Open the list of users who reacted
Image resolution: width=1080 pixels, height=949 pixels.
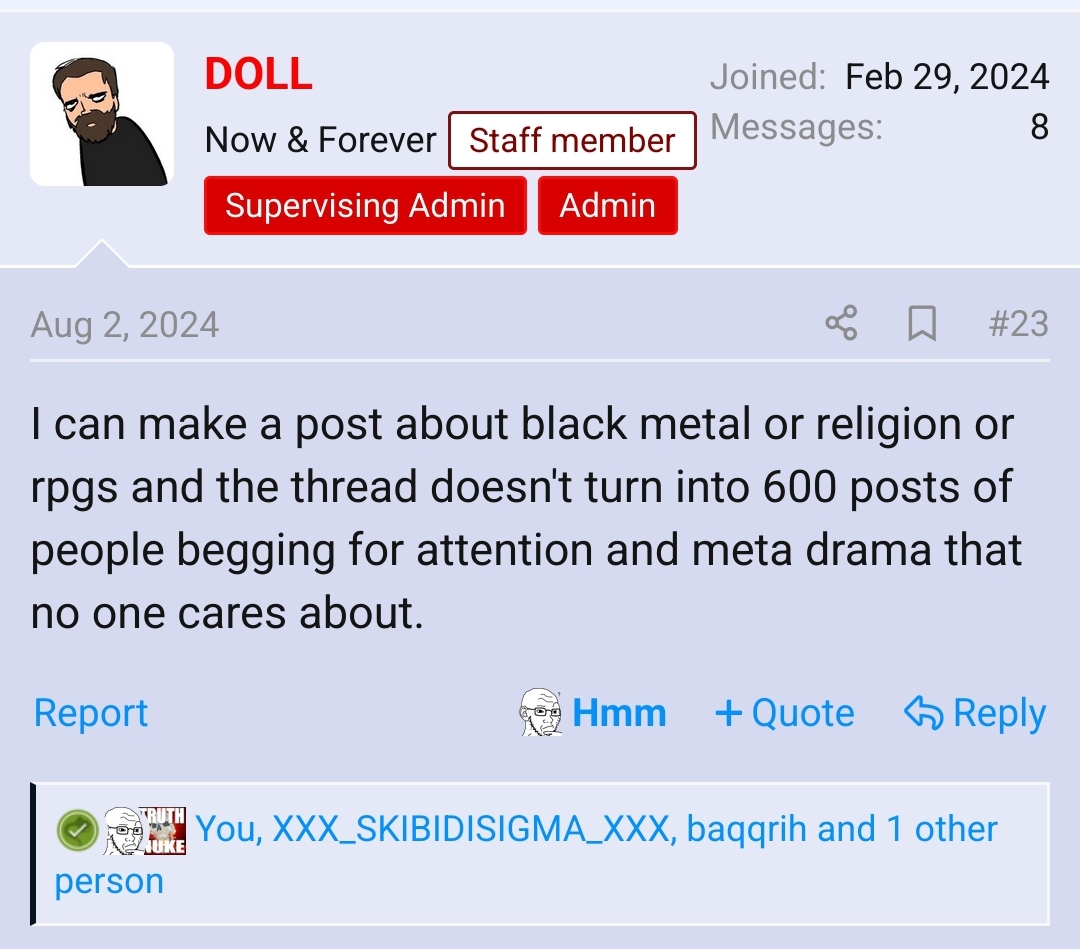click(x=526, y=854)
